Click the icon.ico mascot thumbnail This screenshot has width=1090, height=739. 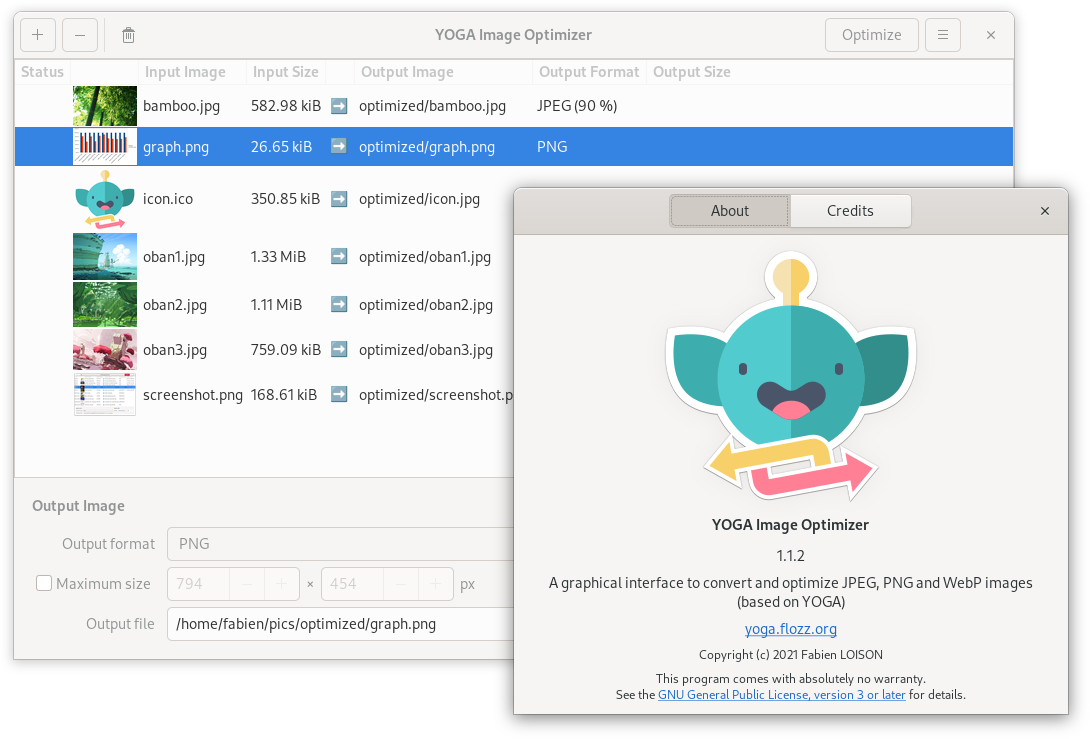[x=105, y=199]
